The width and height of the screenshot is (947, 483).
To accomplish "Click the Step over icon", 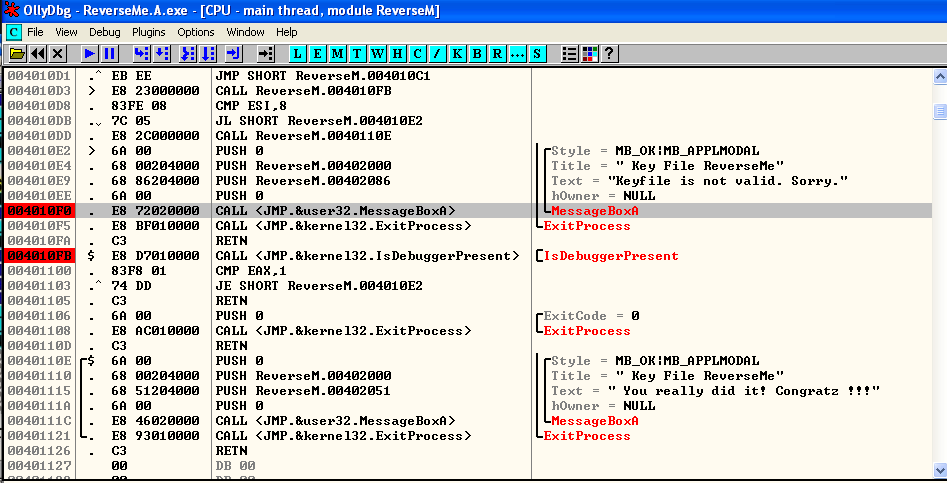I will click(161, 54).
